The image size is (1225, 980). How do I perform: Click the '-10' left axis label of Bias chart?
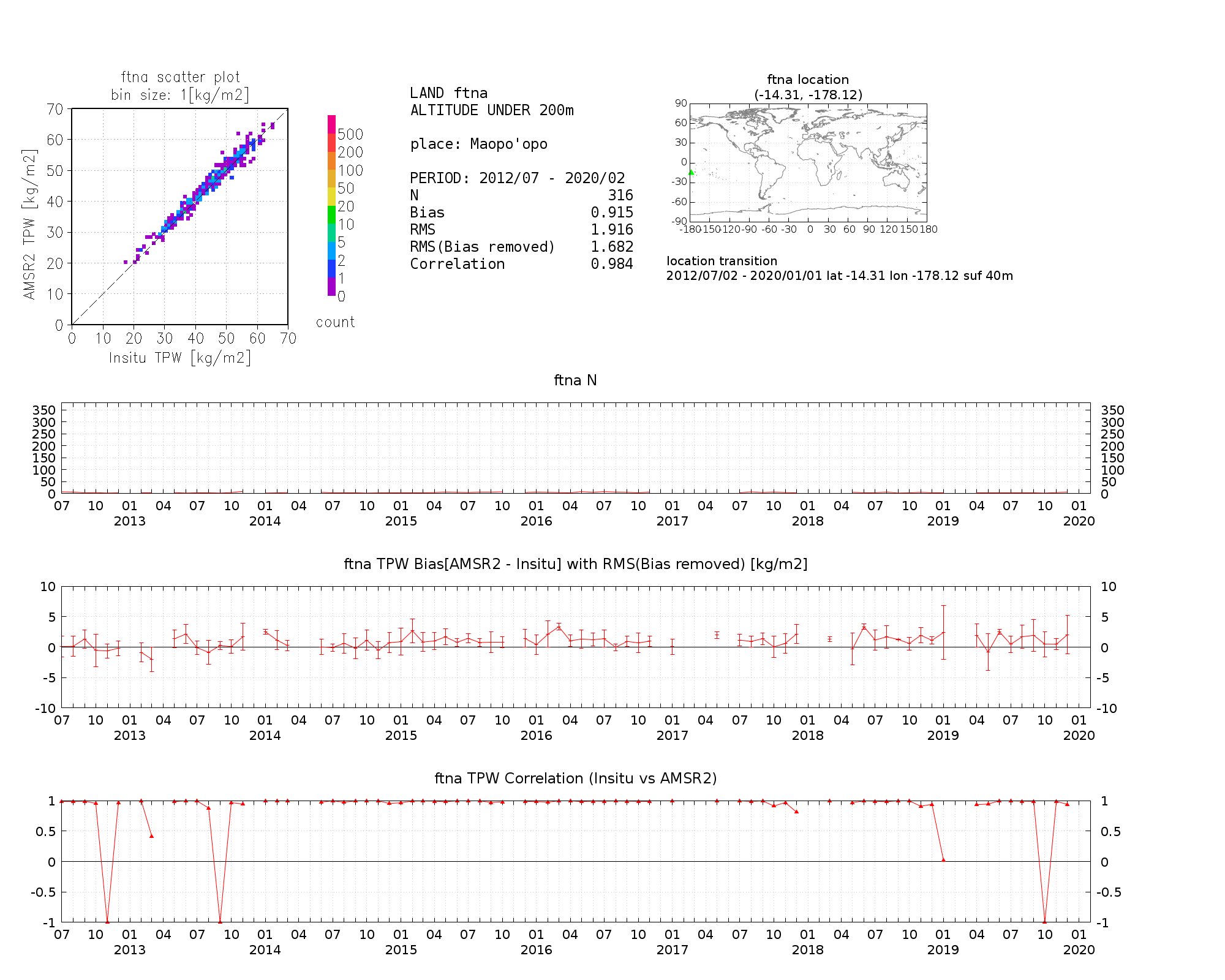point(45,709)
